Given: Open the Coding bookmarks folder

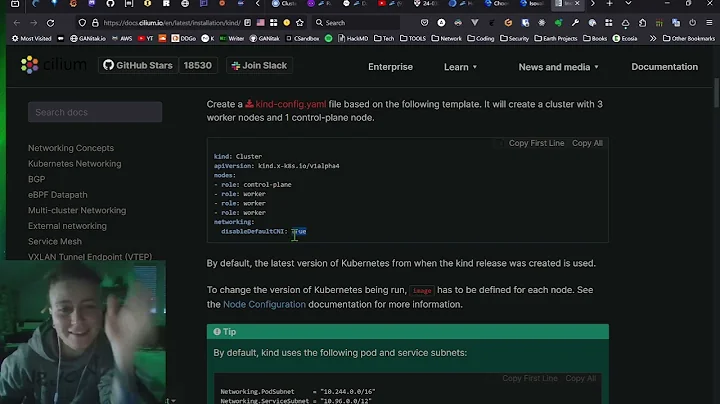Looking at the screenshot, I should click(x=480, y=39).
